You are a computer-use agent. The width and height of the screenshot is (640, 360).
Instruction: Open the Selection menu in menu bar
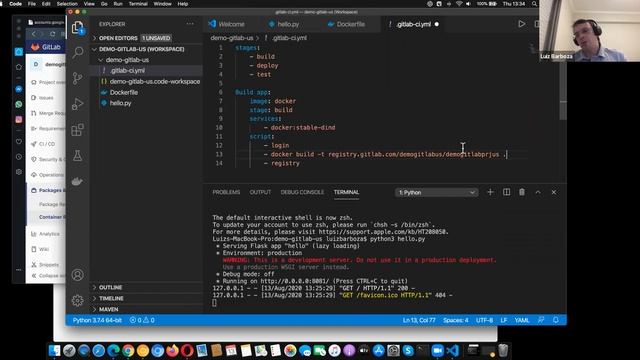pos(67,4)
